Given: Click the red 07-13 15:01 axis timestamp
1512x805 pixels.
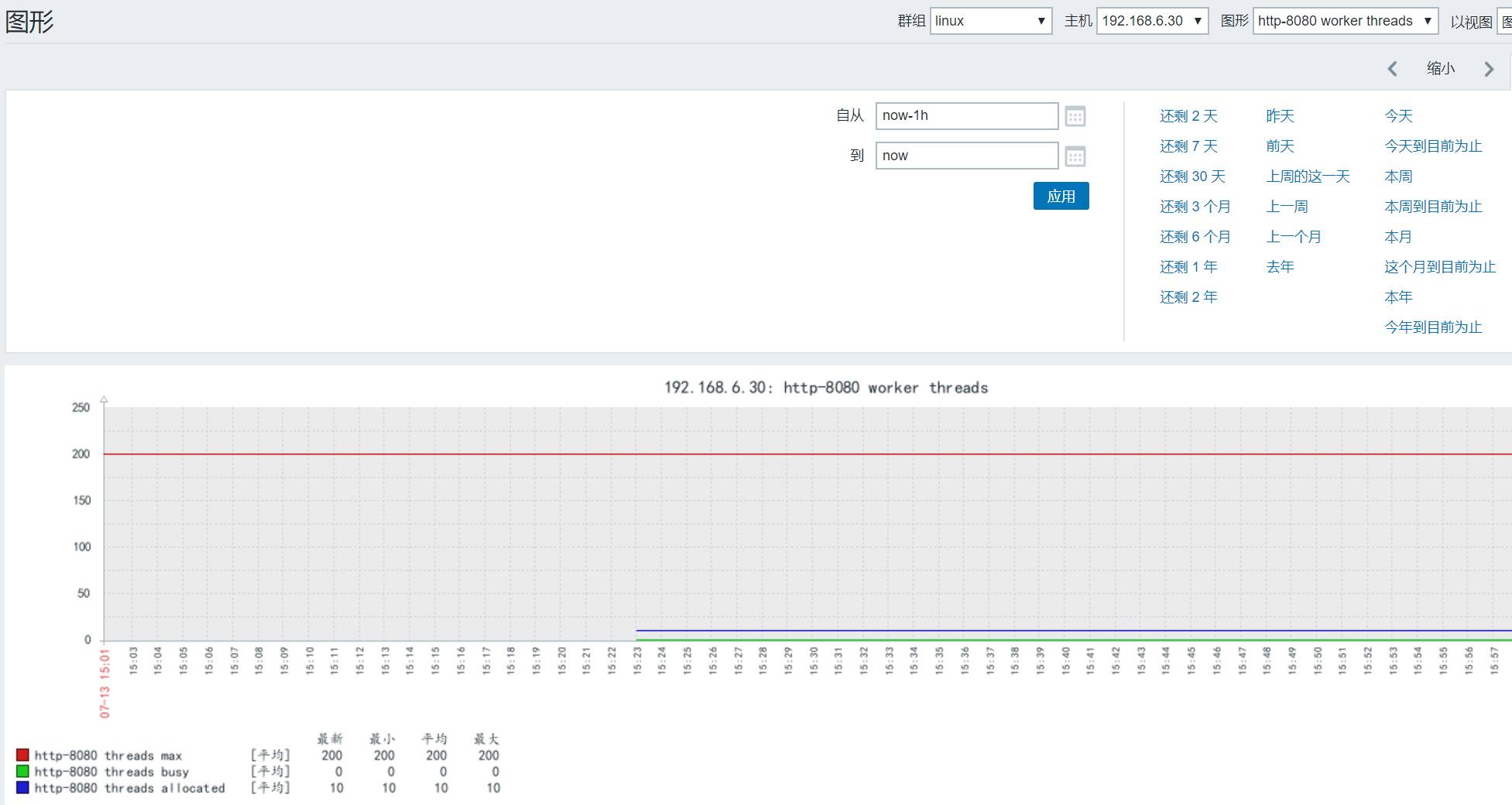Looking at the screenshot, I should 105,684.
